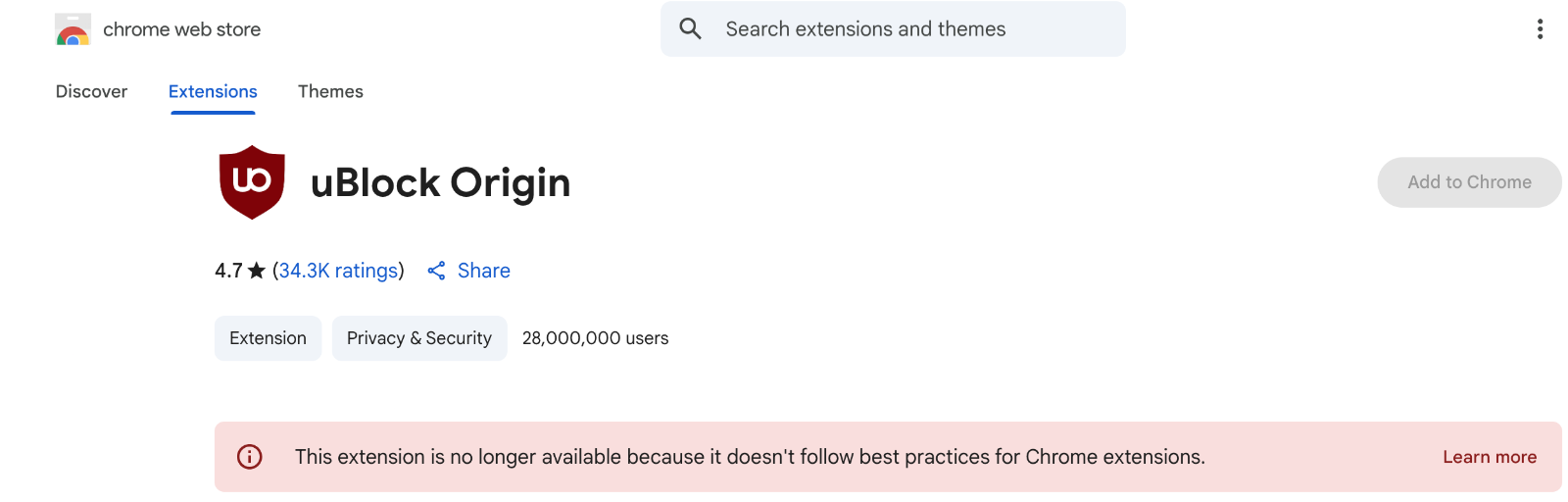Image resolution: width=1568 pixels, height=502 pixels.
Task: Click the Chrome Web Store rainbow logo
Action: [x=73, y=29]
